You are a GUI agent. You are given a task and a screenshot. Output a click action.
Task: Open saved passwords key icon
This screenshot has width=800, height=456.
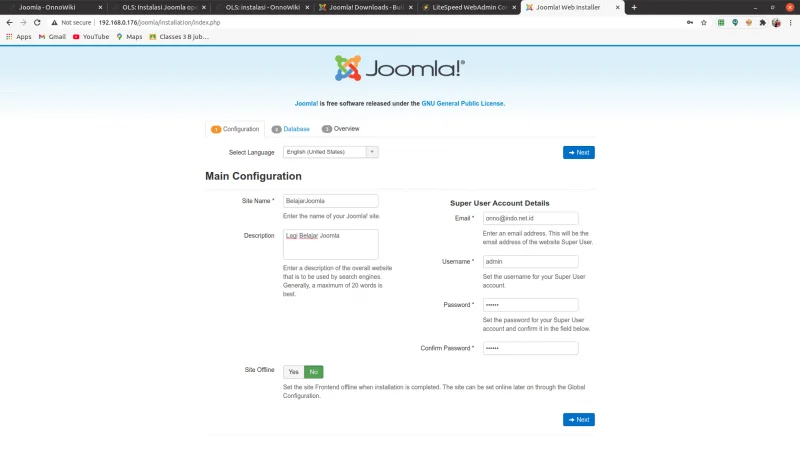click(690, 22)
